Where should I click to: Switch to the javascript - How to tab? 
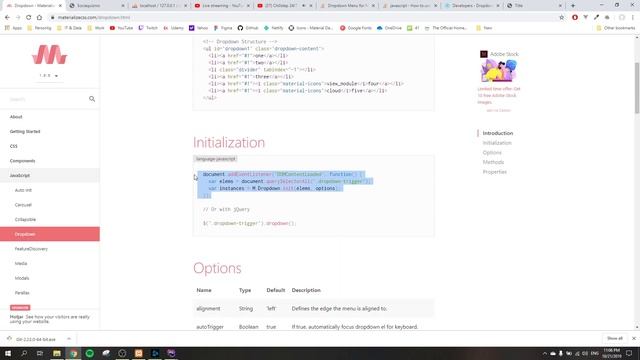(410, 6)
